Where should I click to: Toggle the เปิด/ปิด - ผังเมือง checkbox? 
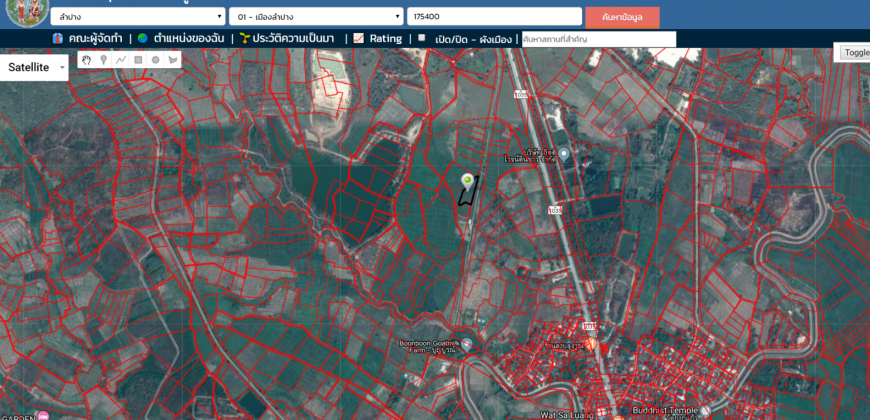422,38
